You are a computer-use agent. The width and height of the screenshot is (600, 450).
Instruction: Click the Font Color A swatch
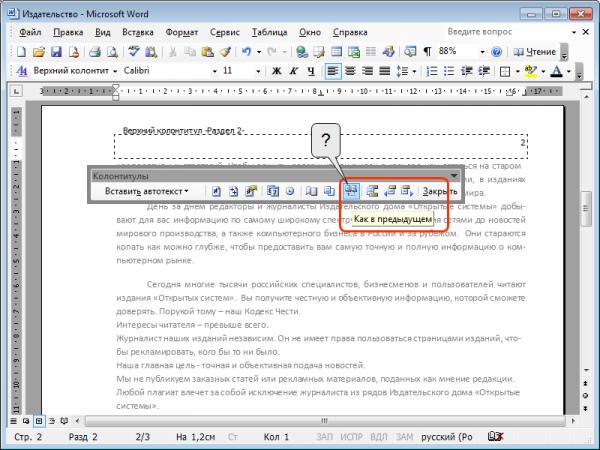pos(557,71)
